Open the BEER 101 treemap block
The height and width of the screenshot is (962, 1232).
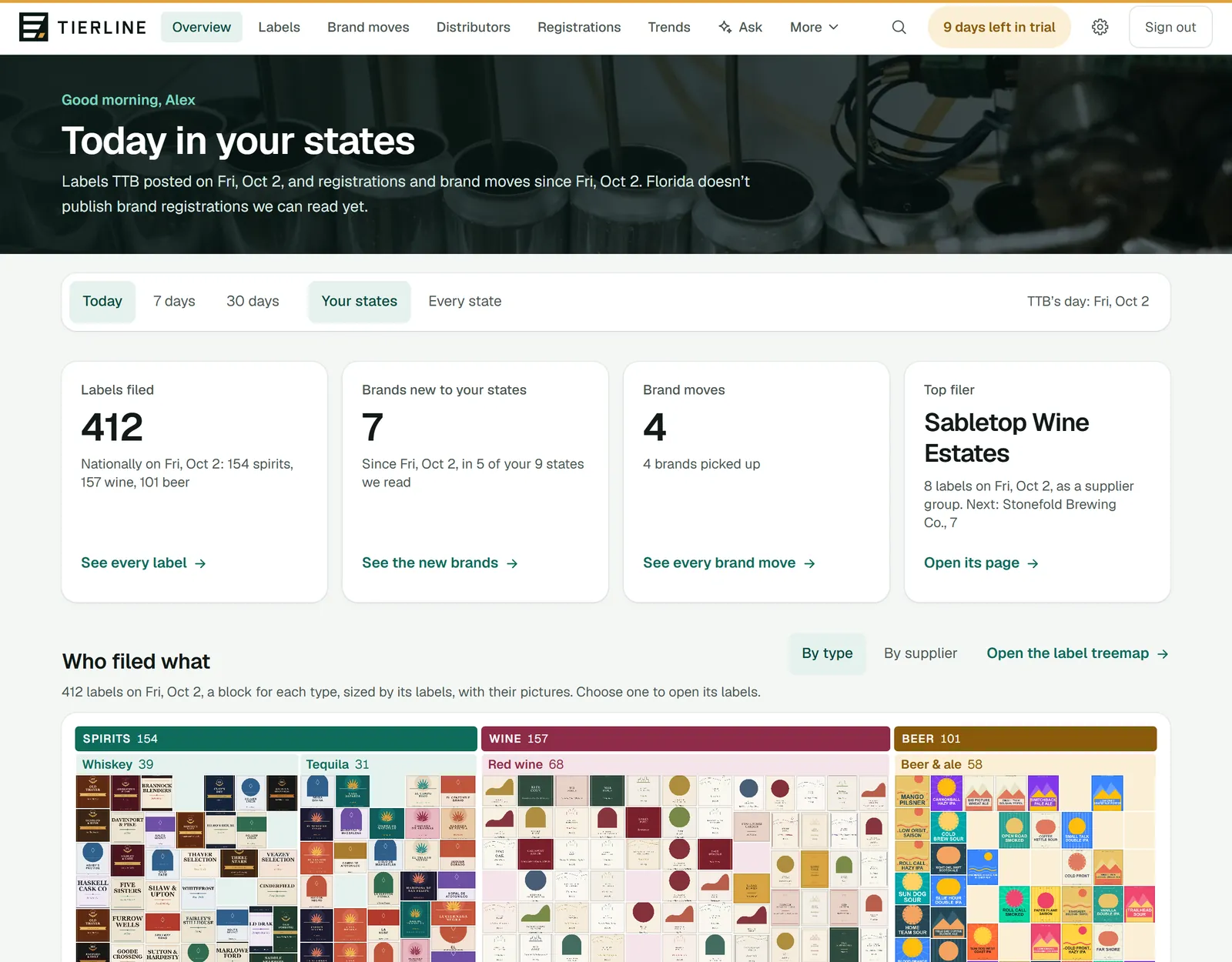tap(1025, 739)
